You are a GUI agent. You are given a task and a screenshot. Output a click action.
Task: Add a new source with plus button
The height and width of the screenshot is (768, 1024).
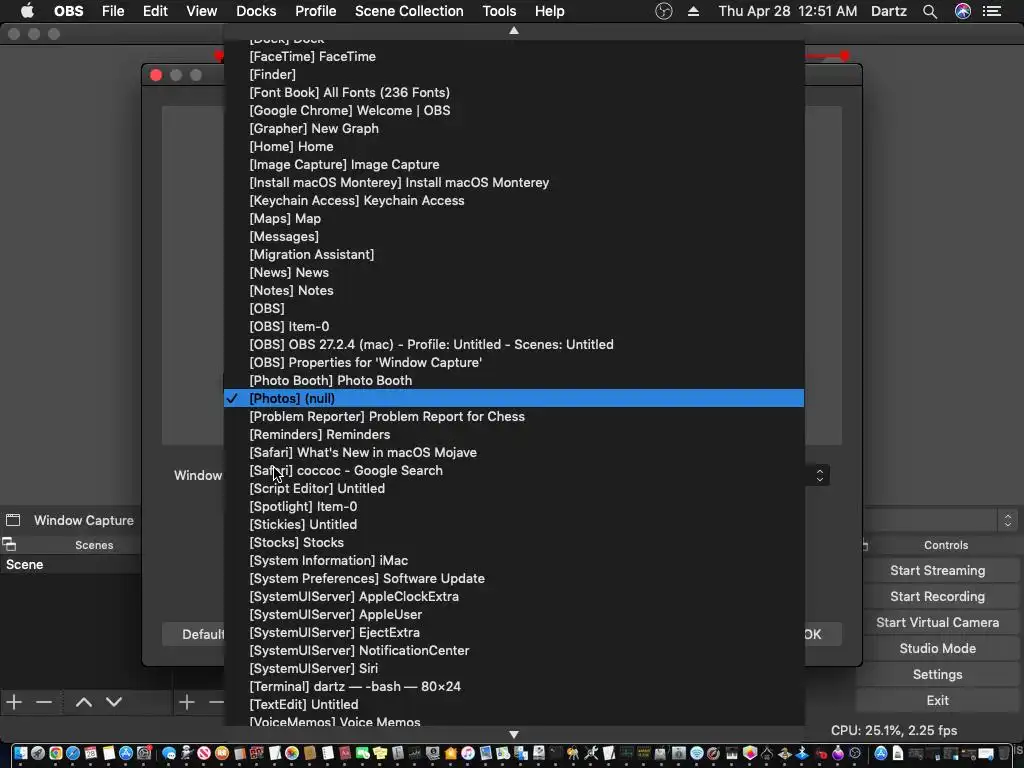187,702
